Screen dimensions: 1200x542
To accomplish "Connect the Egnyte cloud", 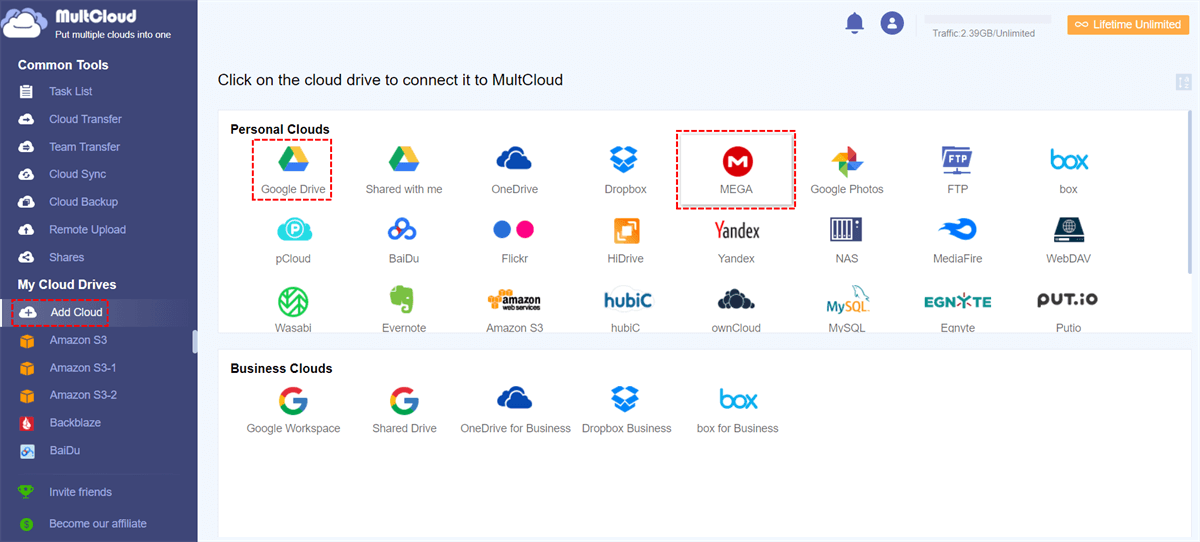I will tap(957, 309).
